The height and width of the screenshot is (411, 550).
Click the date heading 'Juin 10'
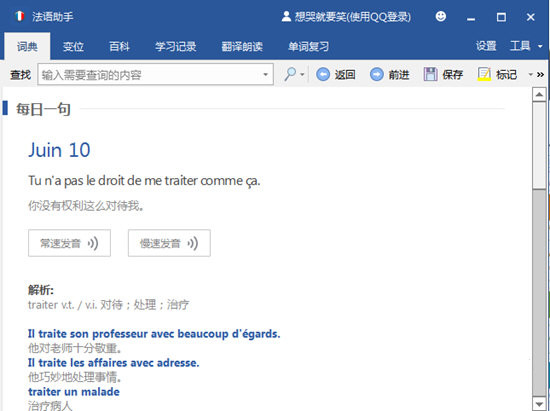[59, 150]
